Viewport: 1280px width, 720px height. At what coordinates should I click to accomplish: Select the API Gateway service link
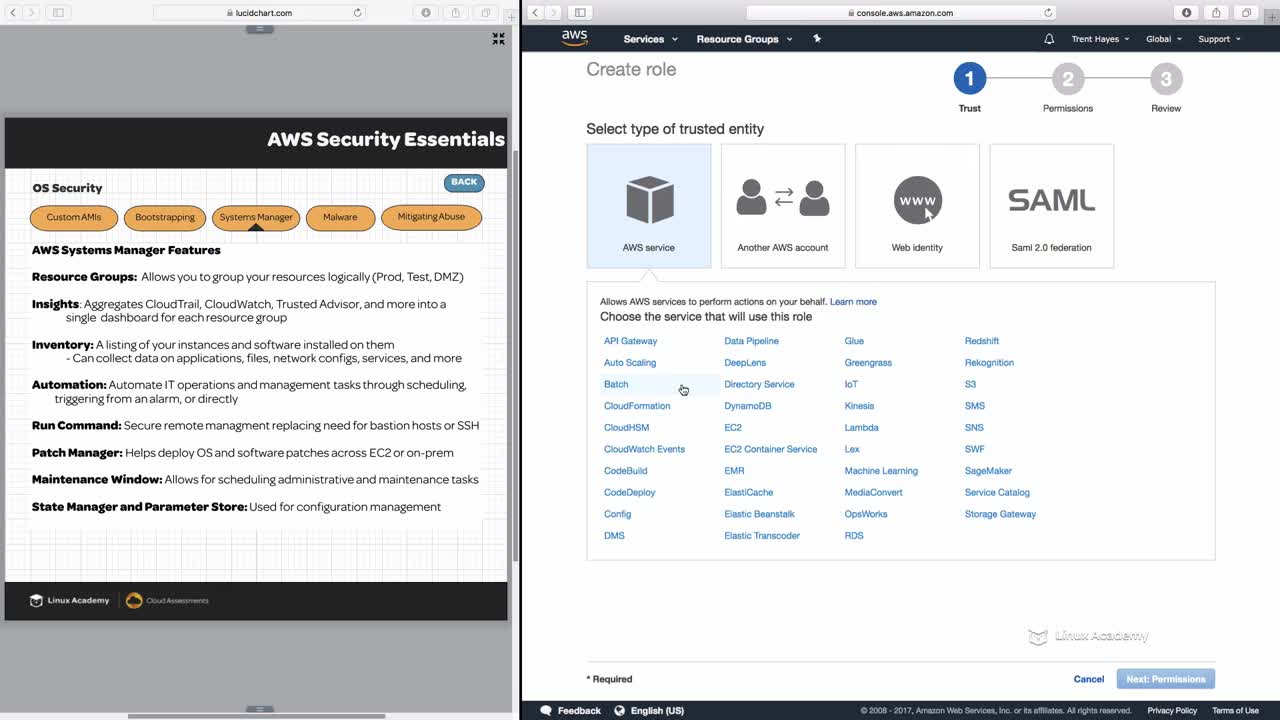[x=630, y=341]
